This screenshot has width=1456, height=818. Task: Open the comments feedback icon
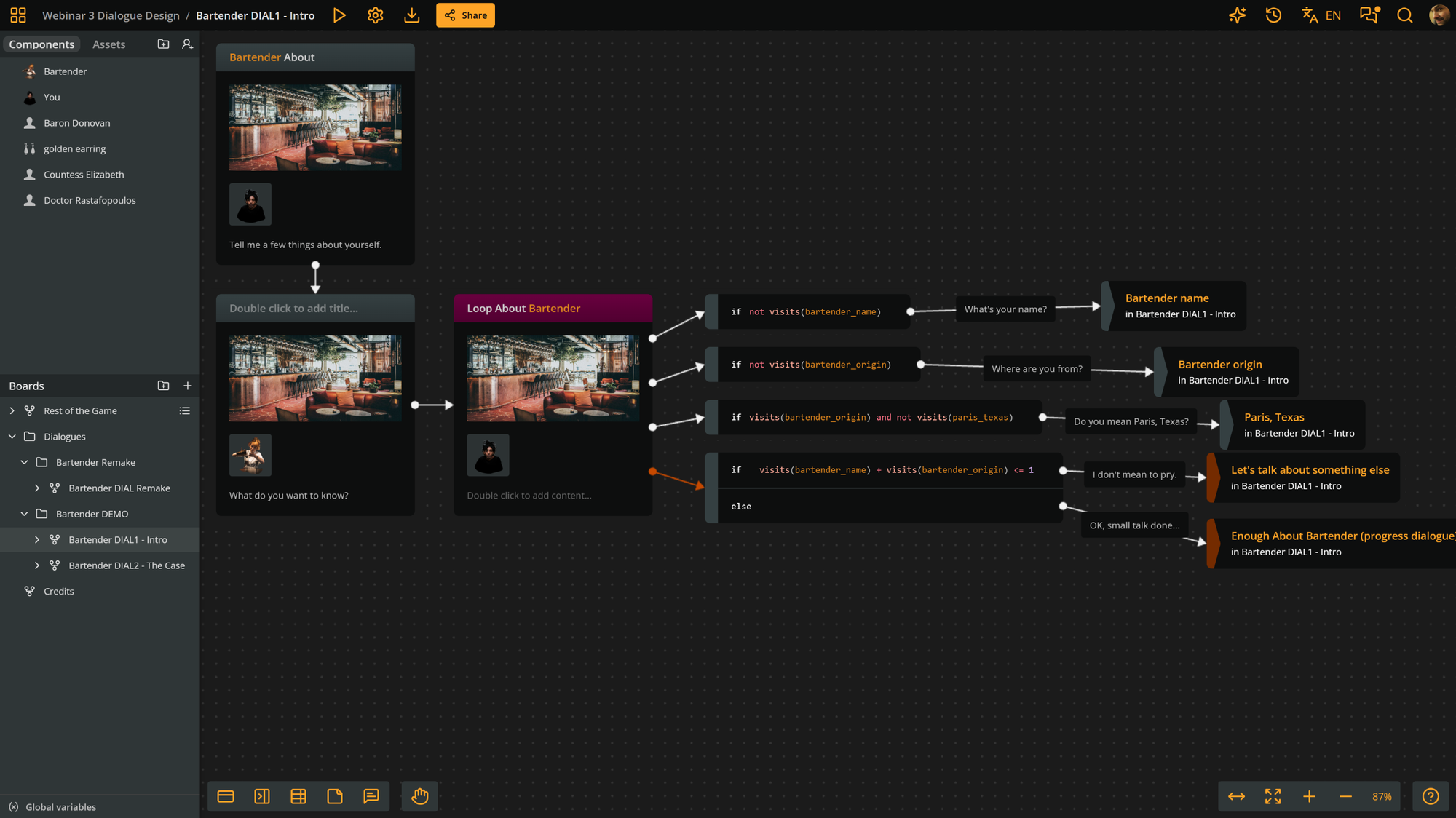(1369, 15)
